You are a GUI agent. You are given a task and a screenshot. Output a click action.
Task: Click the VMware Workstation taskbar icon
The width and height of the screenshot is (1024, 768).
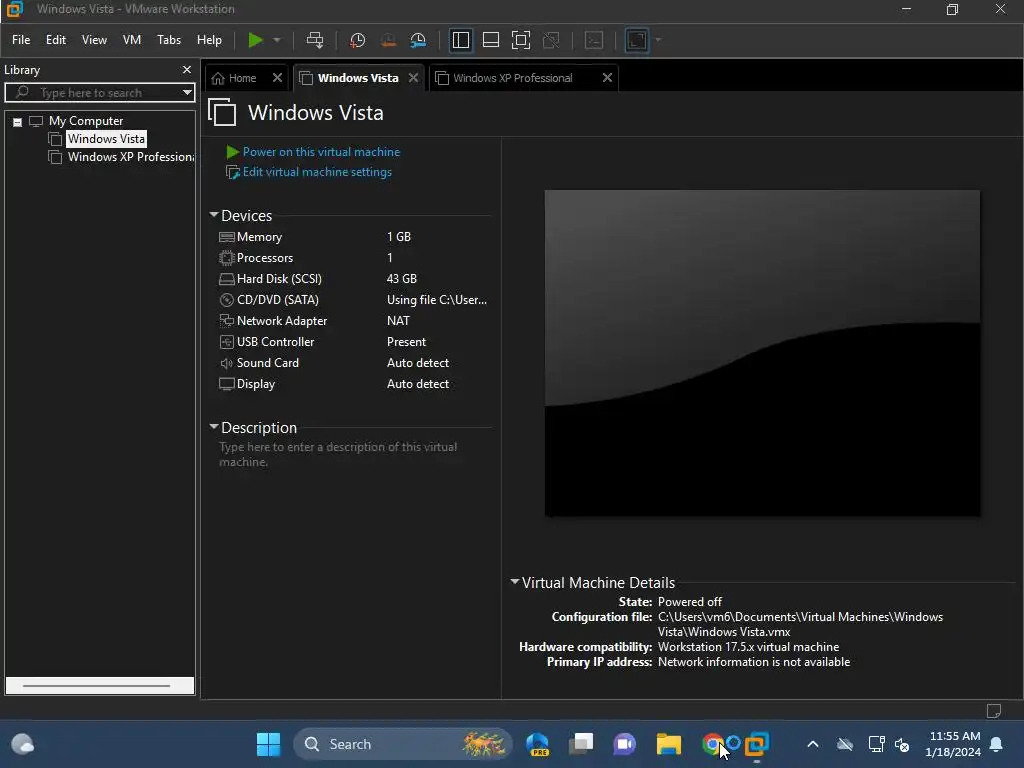click(x=756, y=744)
